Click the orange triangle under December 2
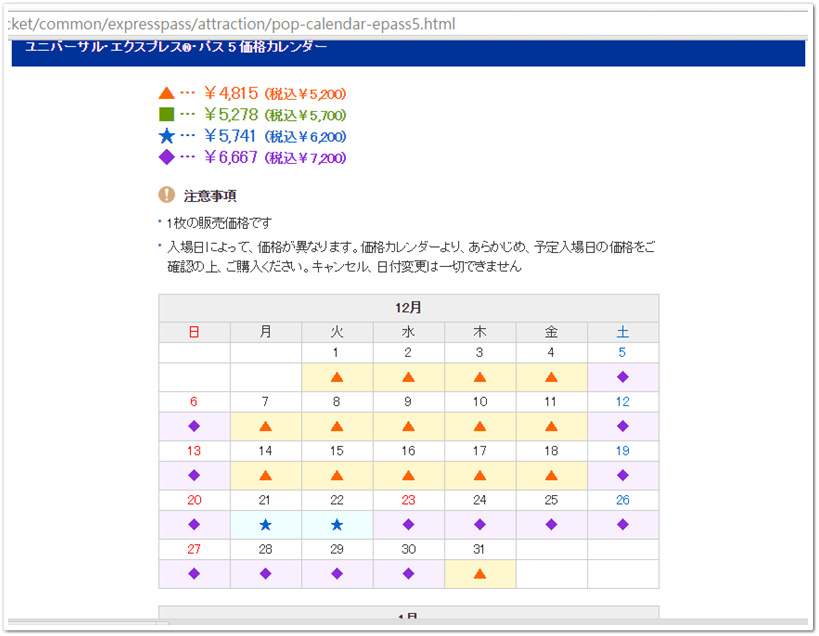The image size is (819, 636). point(408,377)
